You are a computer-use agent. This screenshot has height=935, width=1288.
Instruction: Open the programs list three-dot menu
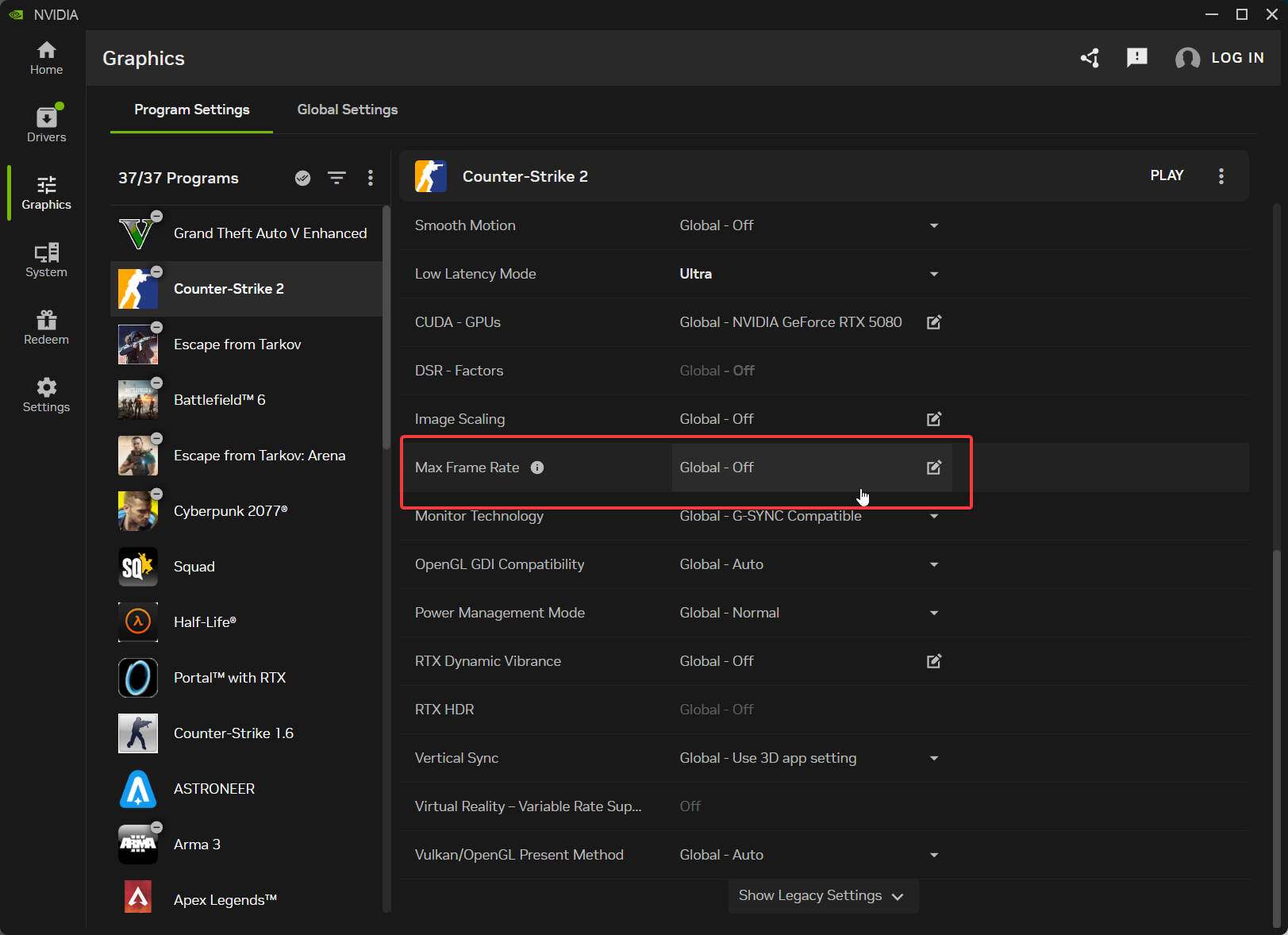tap(371, 178)
